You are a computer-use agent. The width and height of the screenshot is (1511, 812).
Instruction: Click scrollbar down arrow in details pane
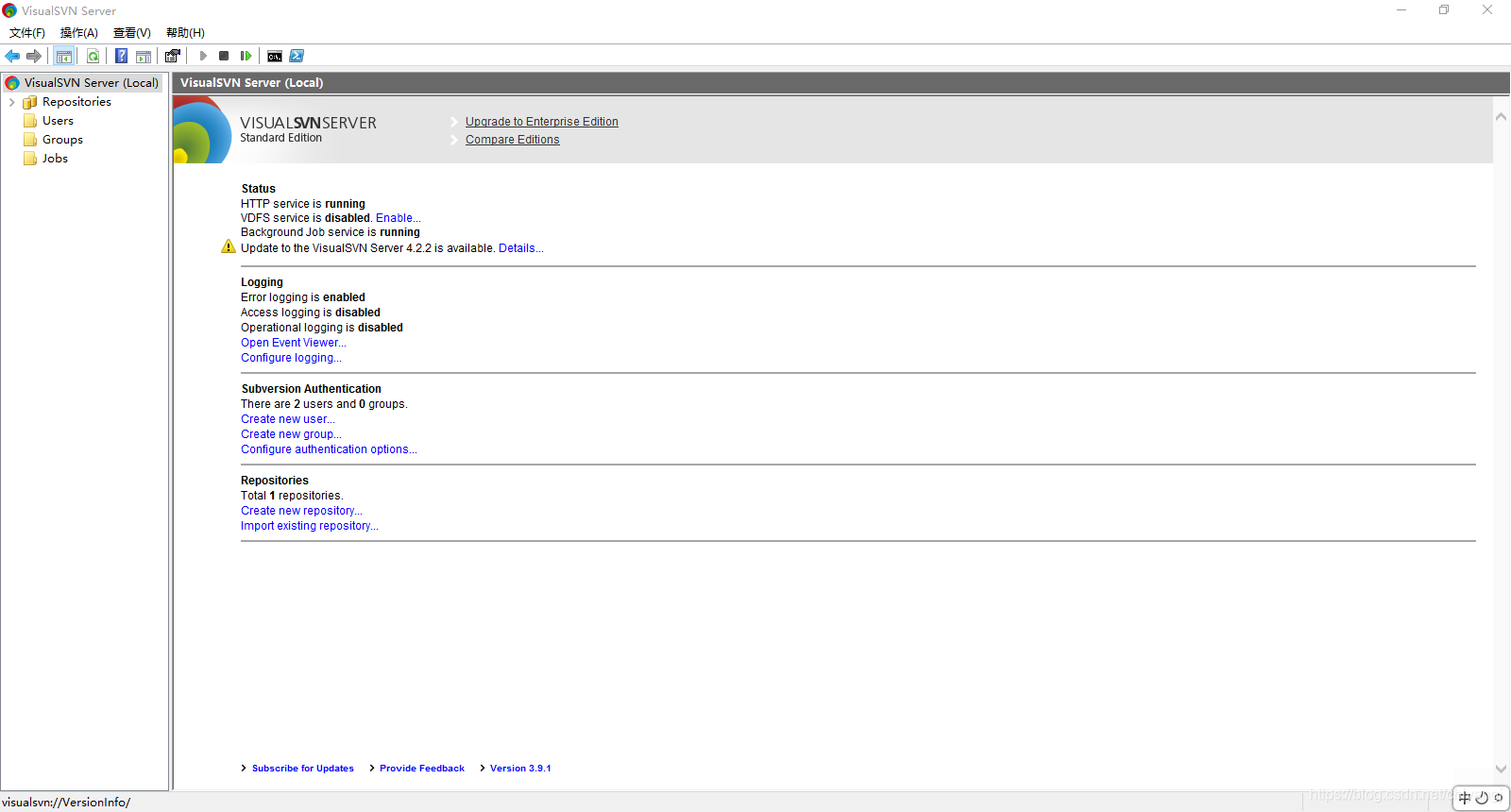coord(1501,770)
